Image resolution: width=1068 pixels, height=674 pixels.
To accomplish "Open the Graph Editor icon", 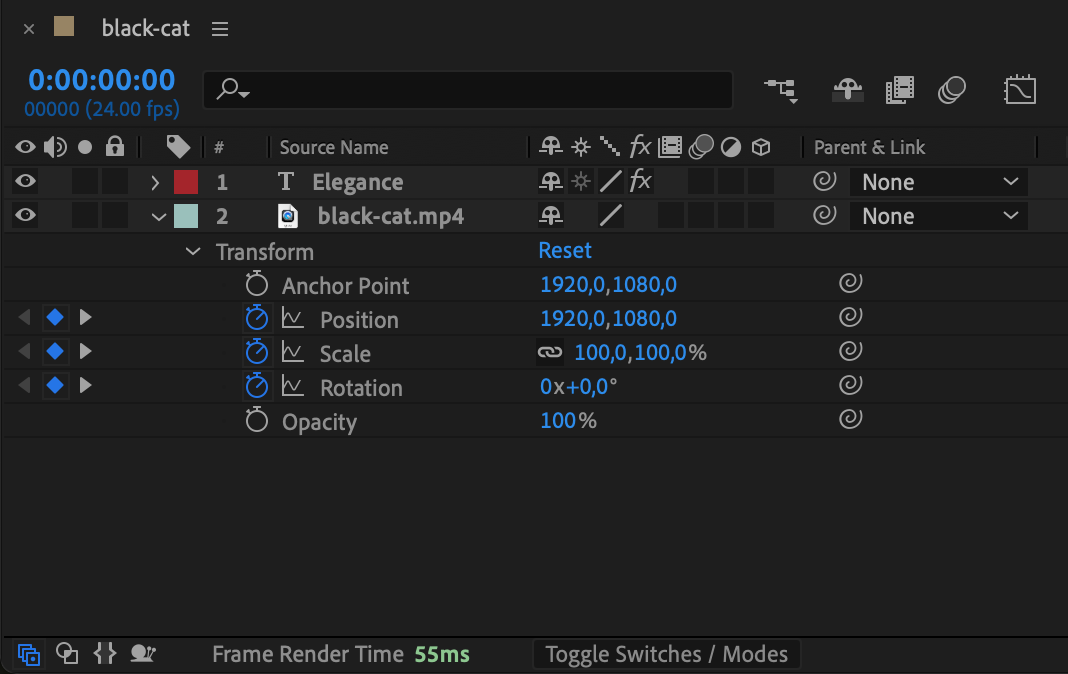I will (x=1019, y=90).
